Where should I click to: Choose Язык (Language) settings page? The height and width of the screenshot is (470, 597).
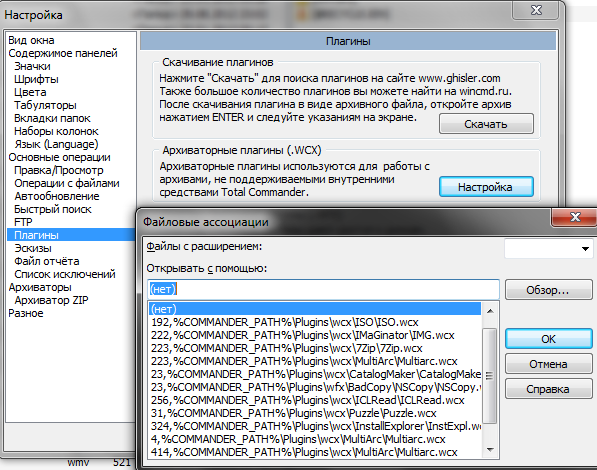[56, 144]
